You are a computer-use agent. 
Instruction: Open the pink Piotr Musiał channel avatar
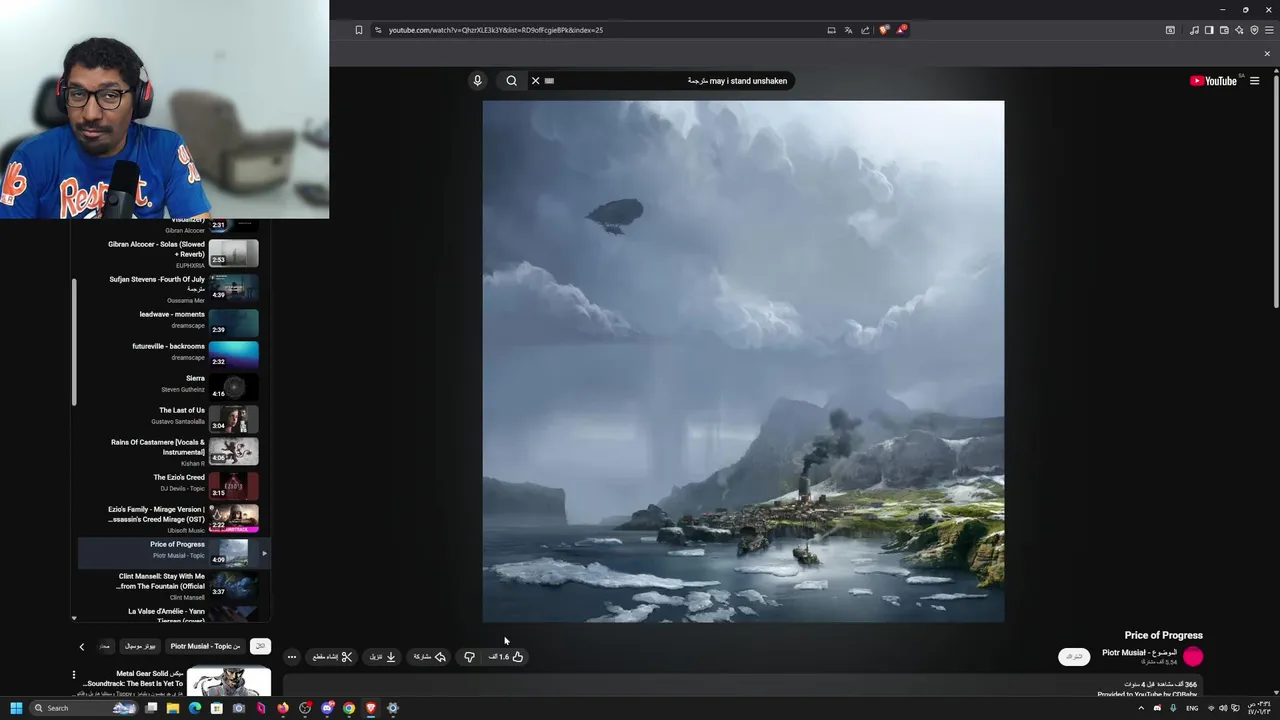point(1193,657)
